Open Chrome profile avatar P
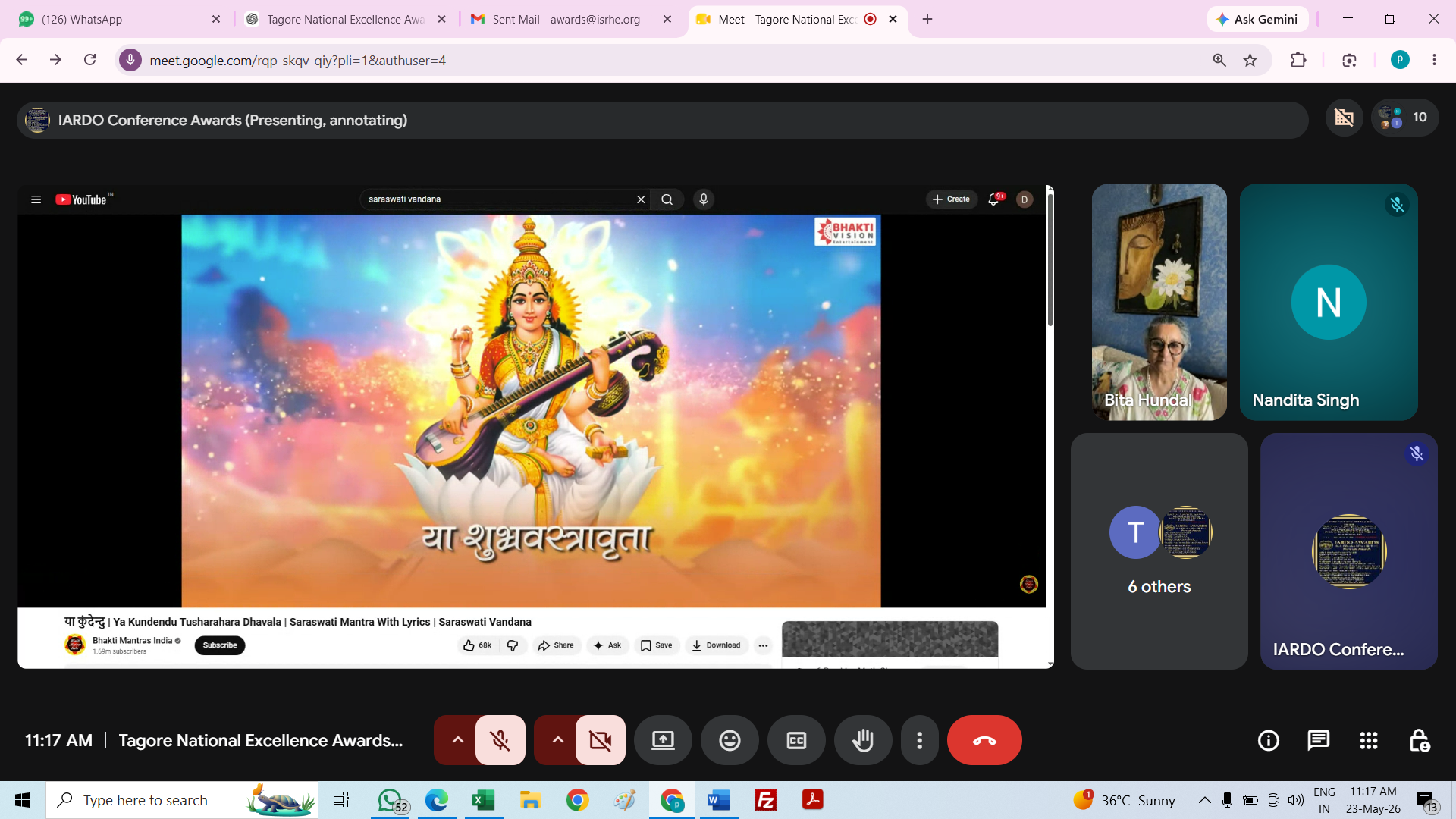This screenshot has height=819, width=1456. pos(1400,60)
